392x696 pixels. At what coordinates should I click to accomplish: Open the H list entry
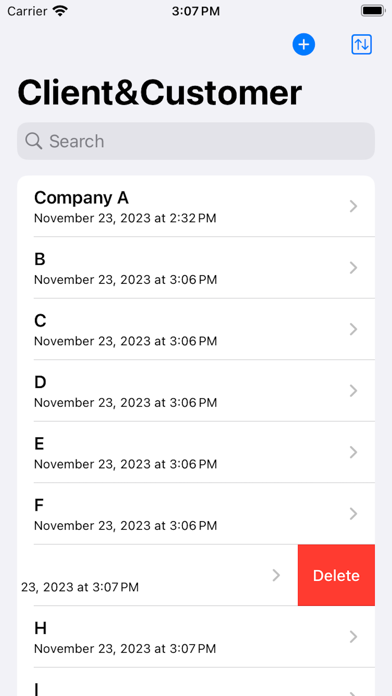tap(196, 637)
